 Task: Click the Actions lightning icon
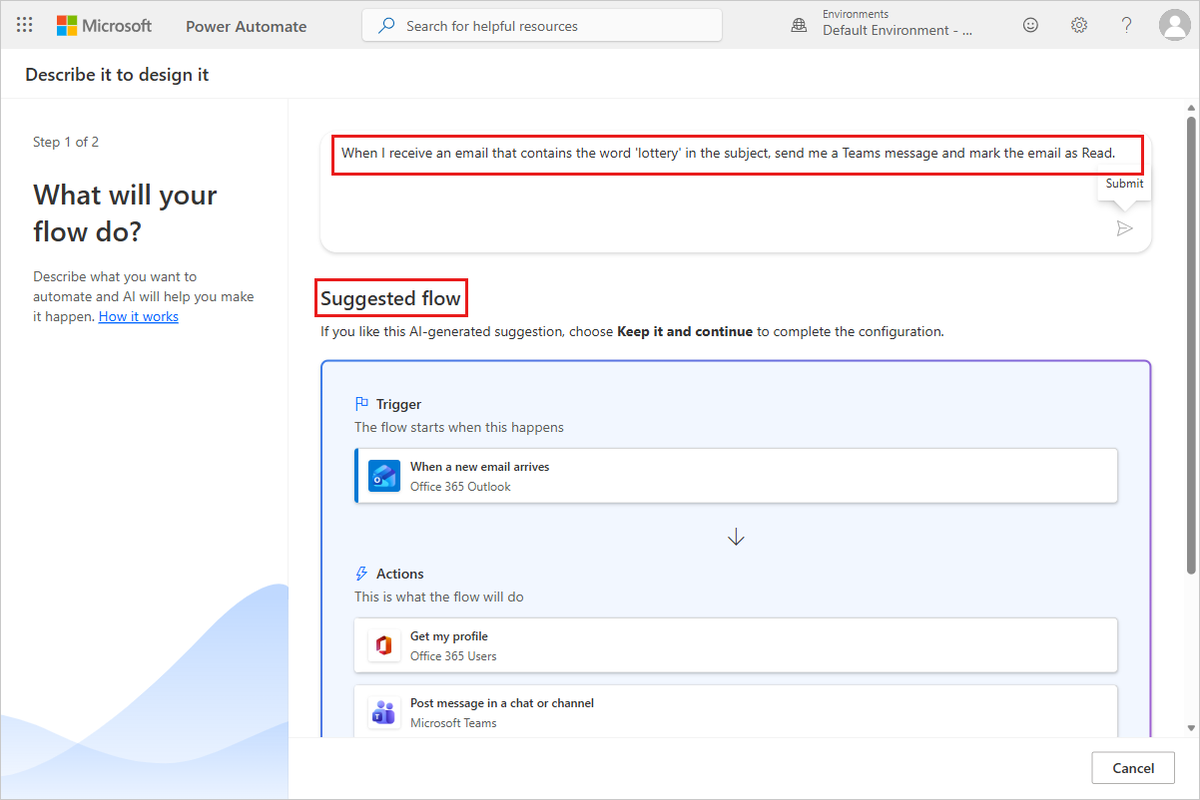click(x=362, y=573)
